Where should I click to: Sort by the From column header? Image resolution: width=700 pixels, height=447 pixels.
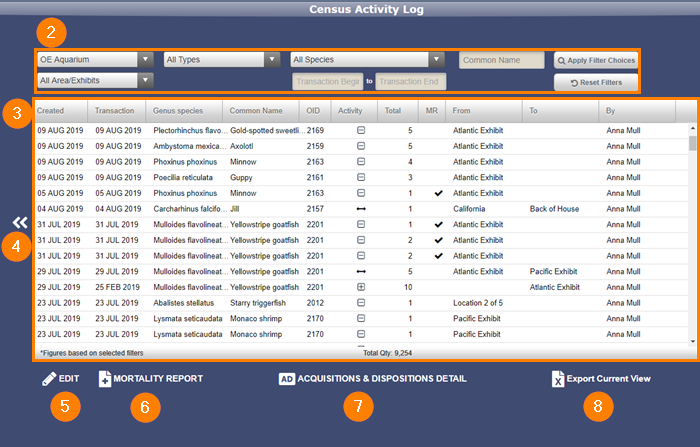point(484,111)
